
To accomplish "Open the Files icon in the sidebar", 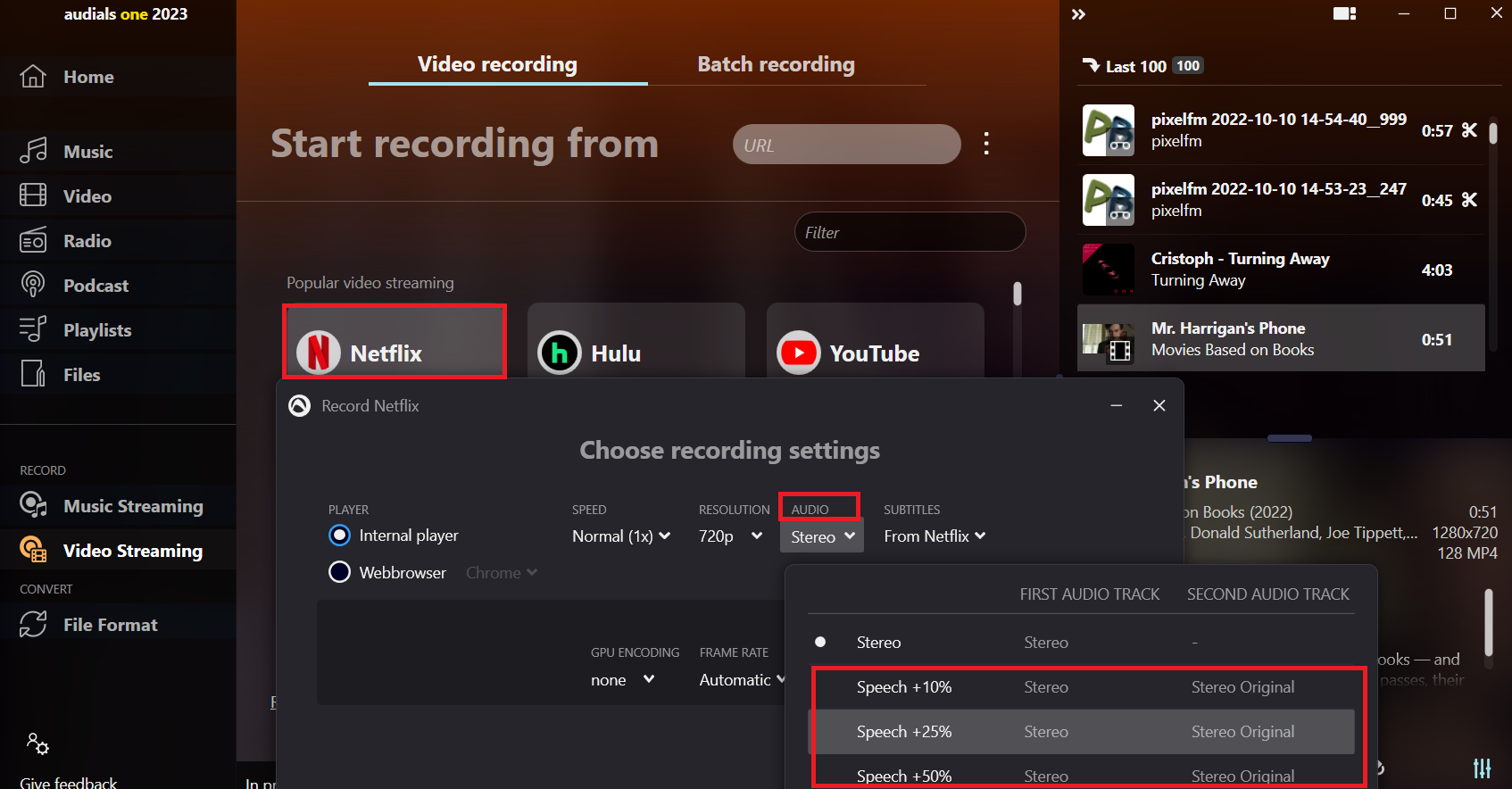I will click(33, 373).
